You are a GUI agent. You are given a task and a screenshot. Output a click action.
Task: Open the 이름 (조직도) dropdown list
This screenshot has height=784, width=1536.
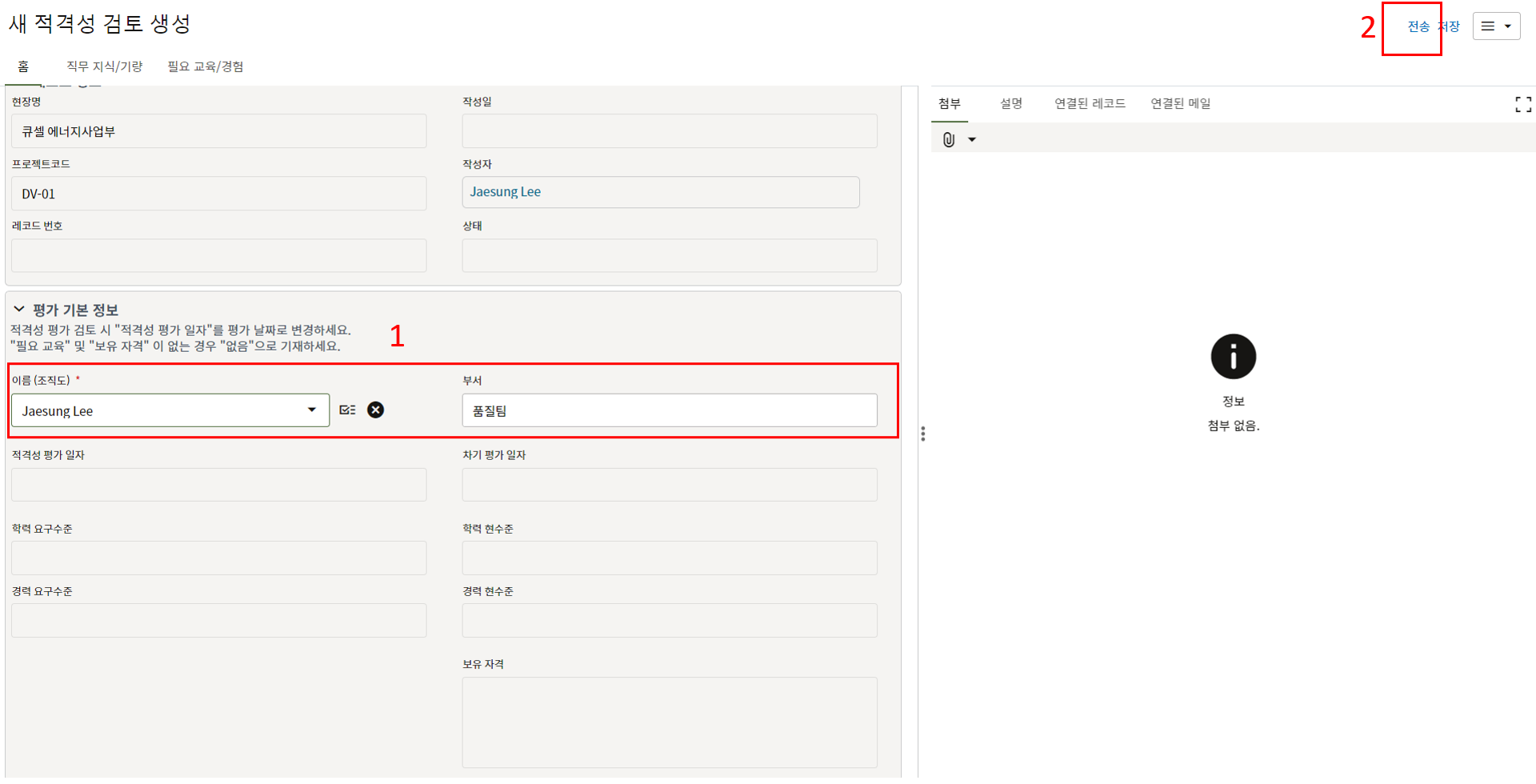311,410
